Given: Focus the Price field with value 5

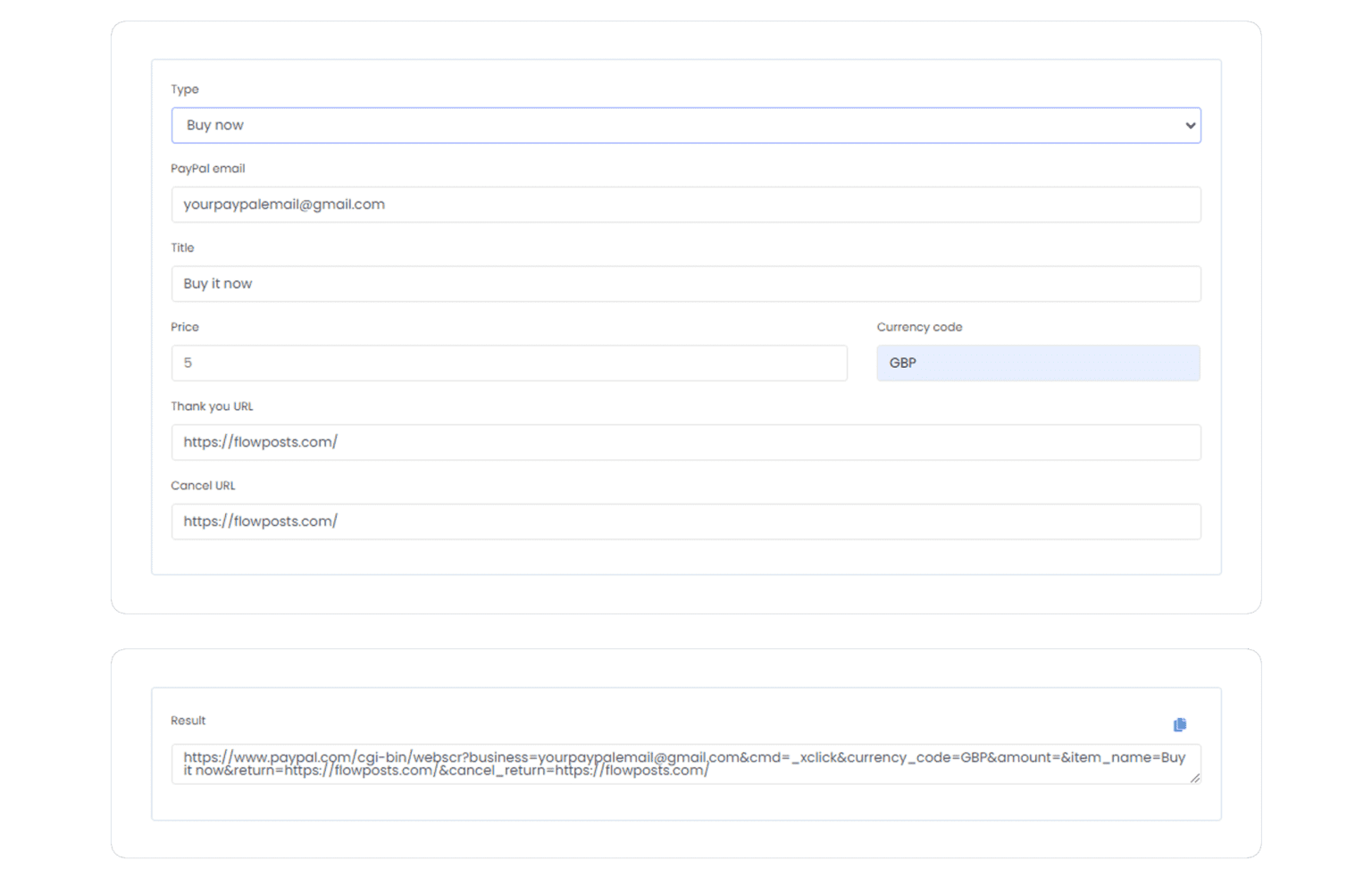Looking at the screenshot, I should coord(509,363).
